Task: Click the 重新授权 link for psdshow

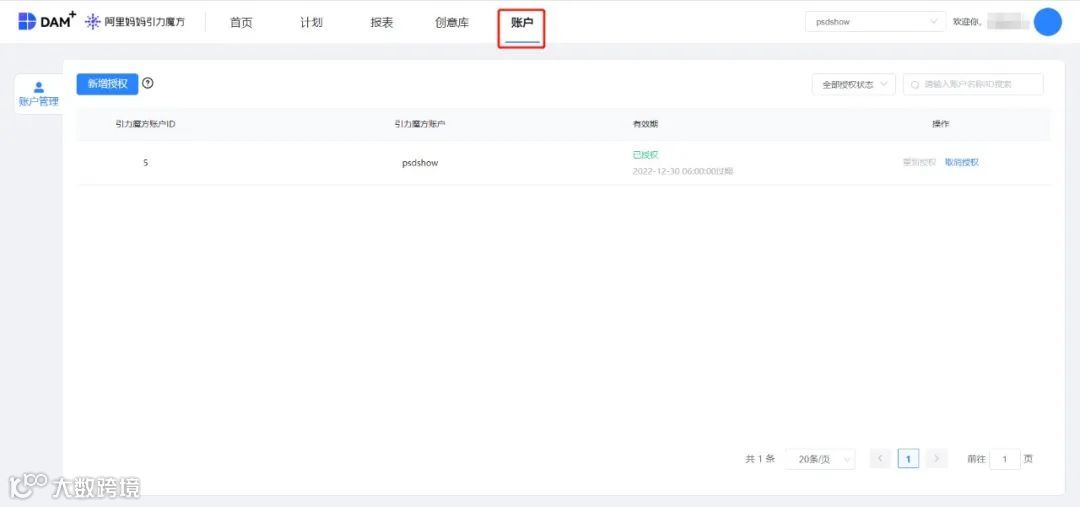Action: tap(920, 163)
